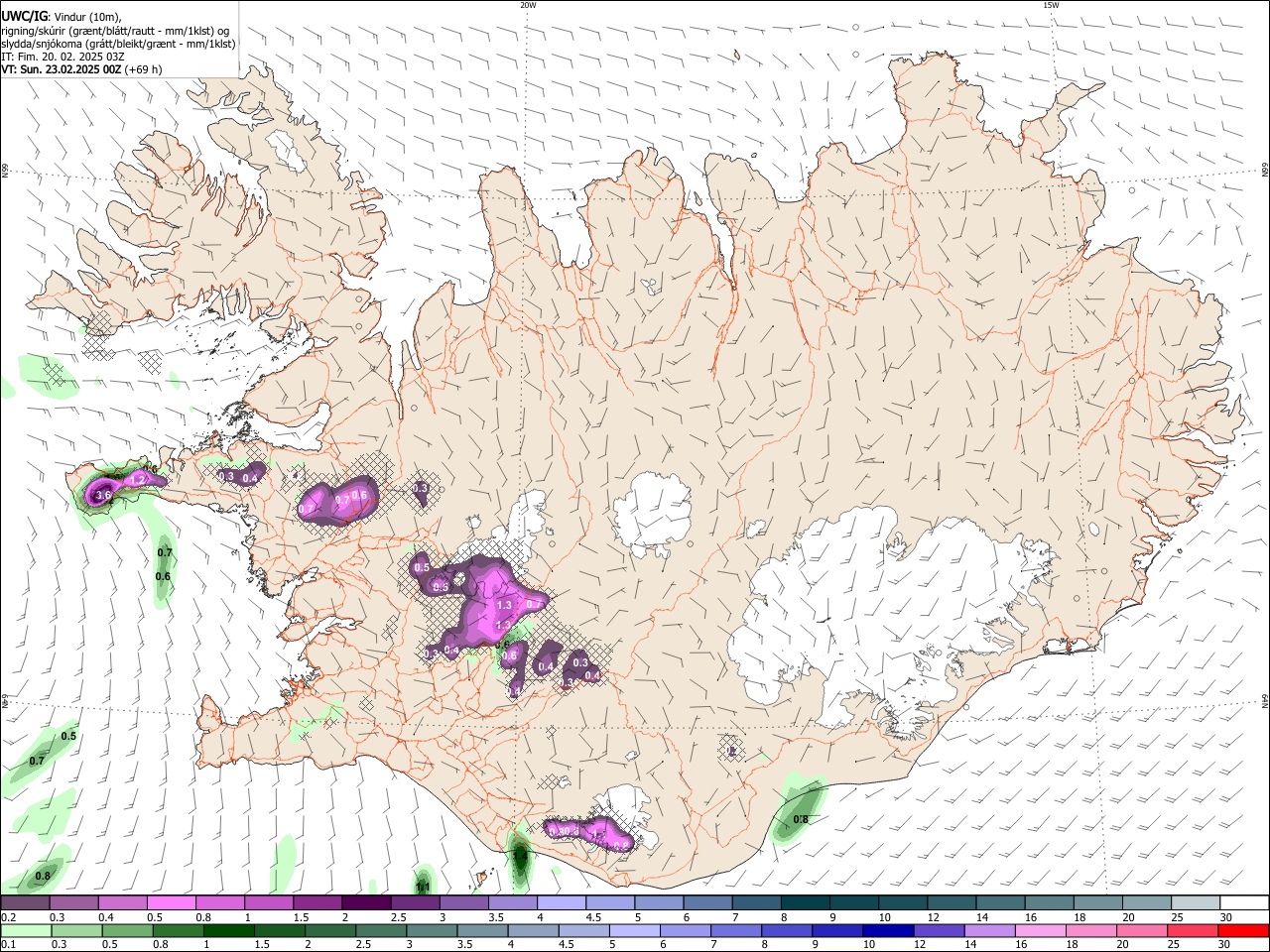Choose the darkest purple snow swatch at 2
This screenshot has height=952, width=1270.
(x=365, y=902)
